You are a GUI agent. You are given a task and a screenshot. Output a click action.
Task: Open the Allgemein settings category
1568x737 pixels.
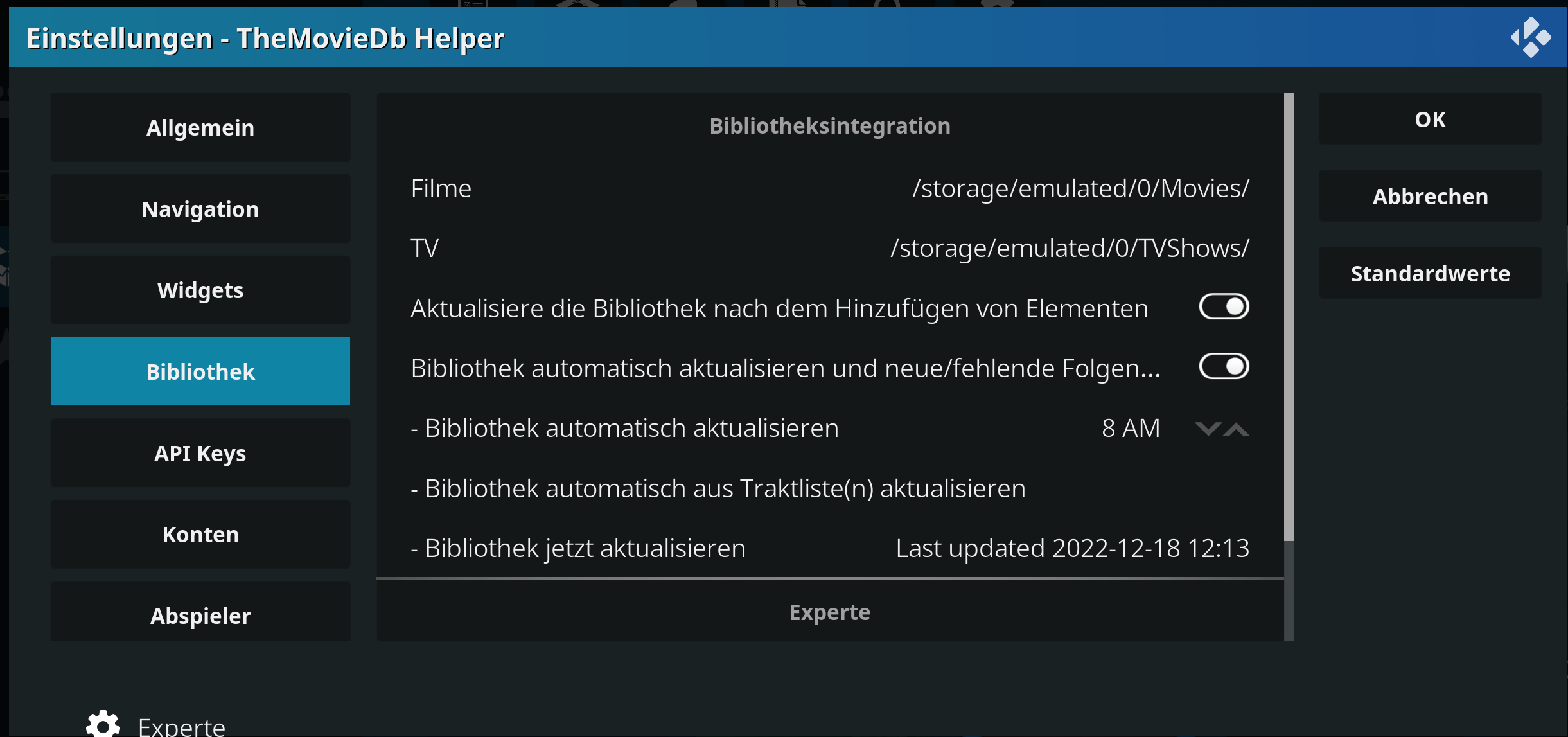[200, 127]
